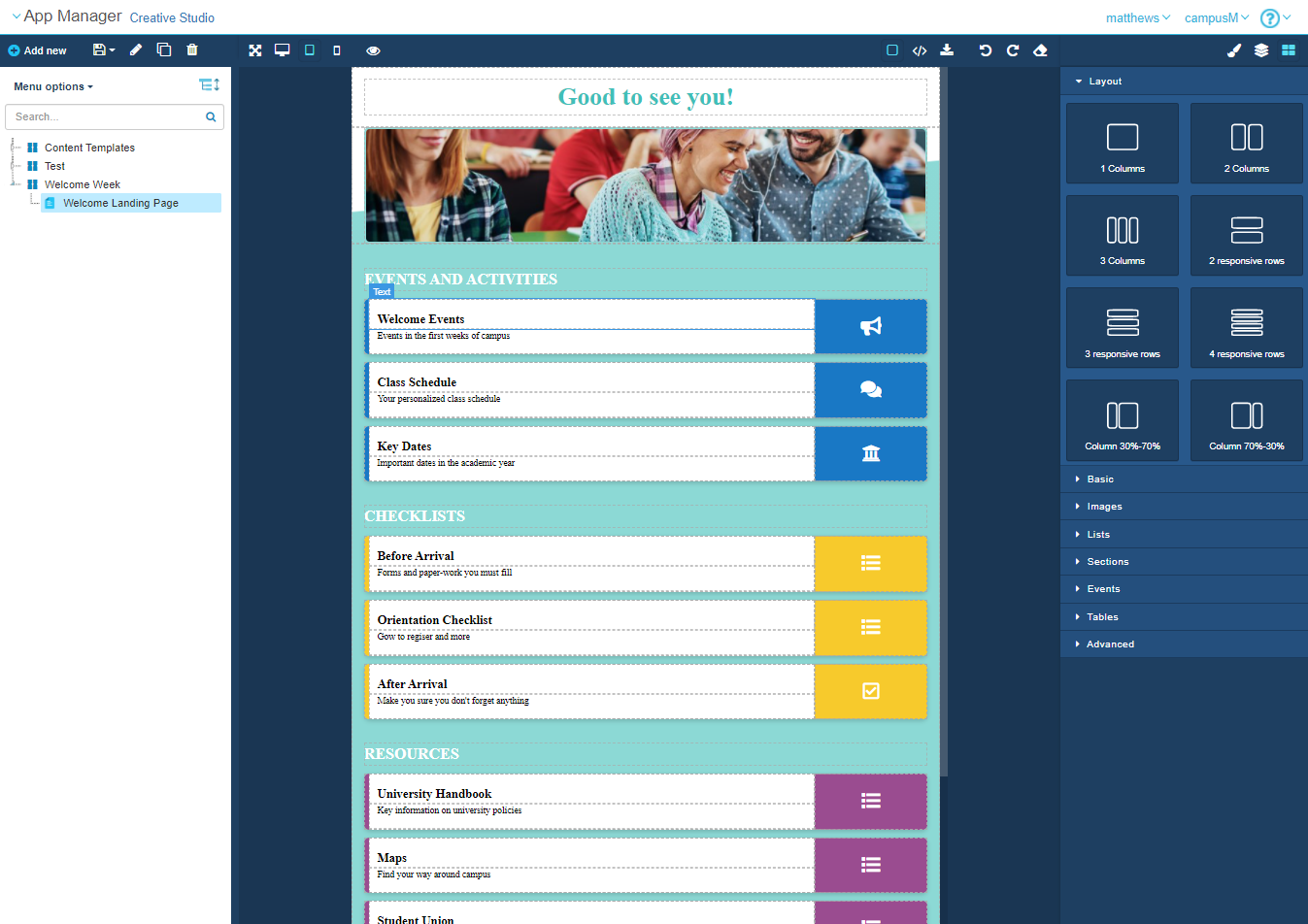This screenshot has width=1308, height=924.
Task: Click the trash delete icon
Action: (192, 50)
